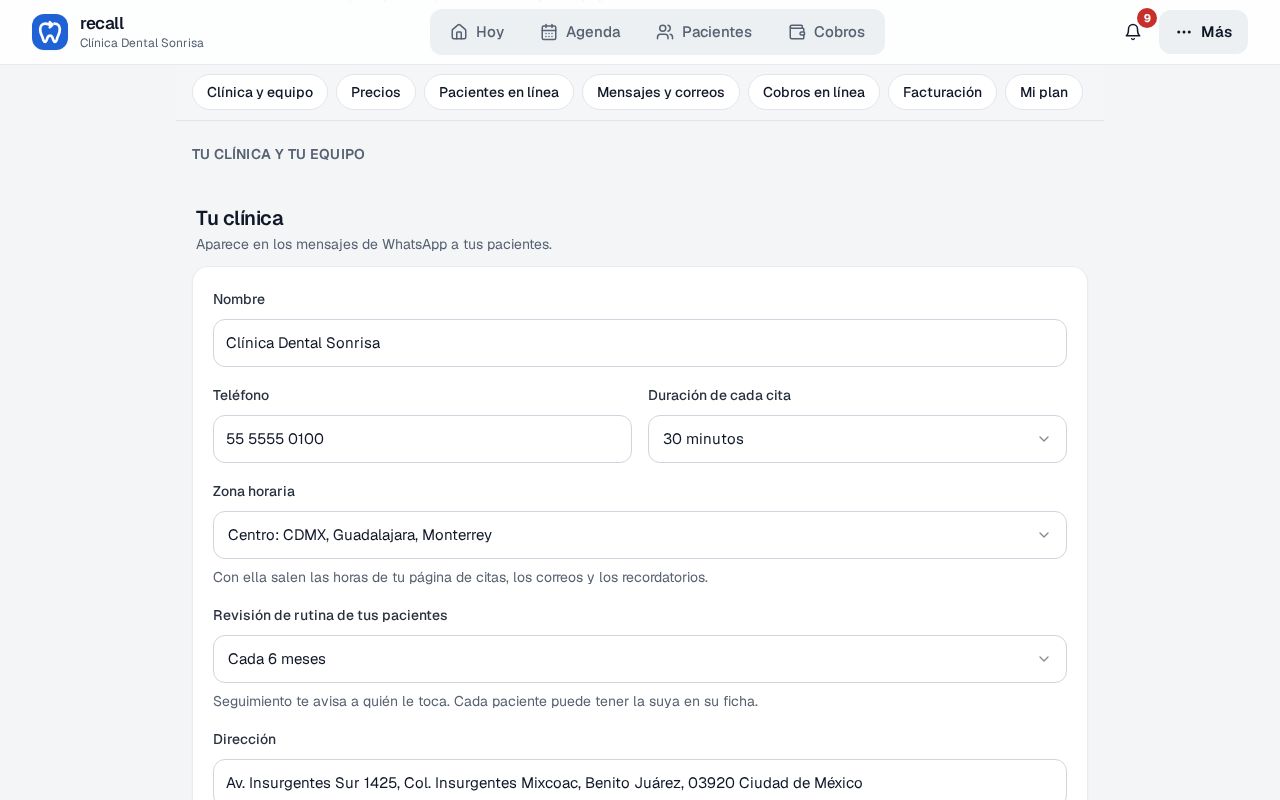Click the TU CLÍNICA Y TU EQUIPO label

coord(278,154)
